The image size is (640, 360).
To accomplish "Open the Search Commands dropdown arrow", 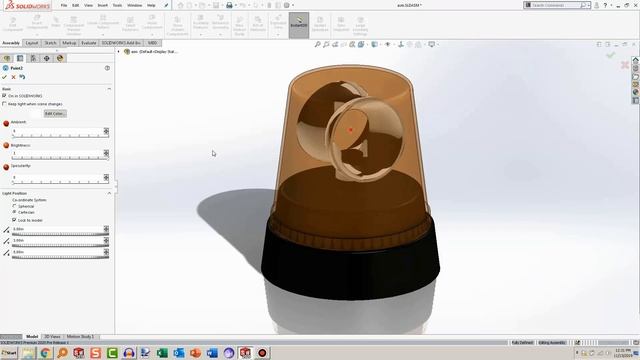I will pos(588,5).
